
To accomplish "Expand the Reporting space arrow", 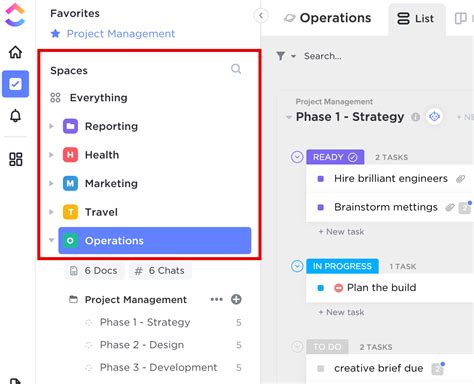I will [x=51, y=126].
